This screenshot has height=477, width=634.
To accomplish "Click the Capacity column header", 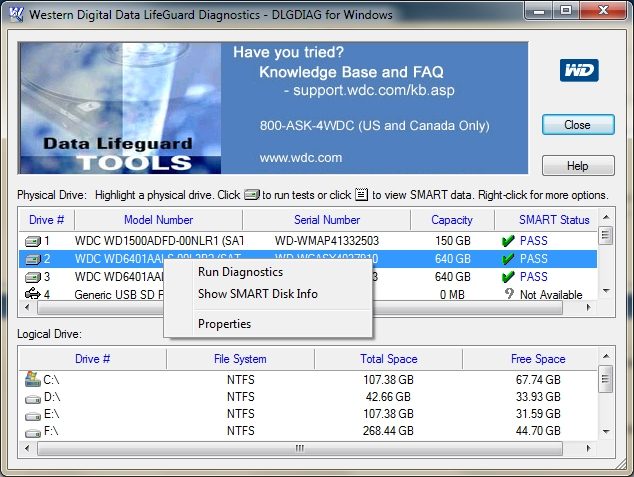I will click(x=452, y=220).
